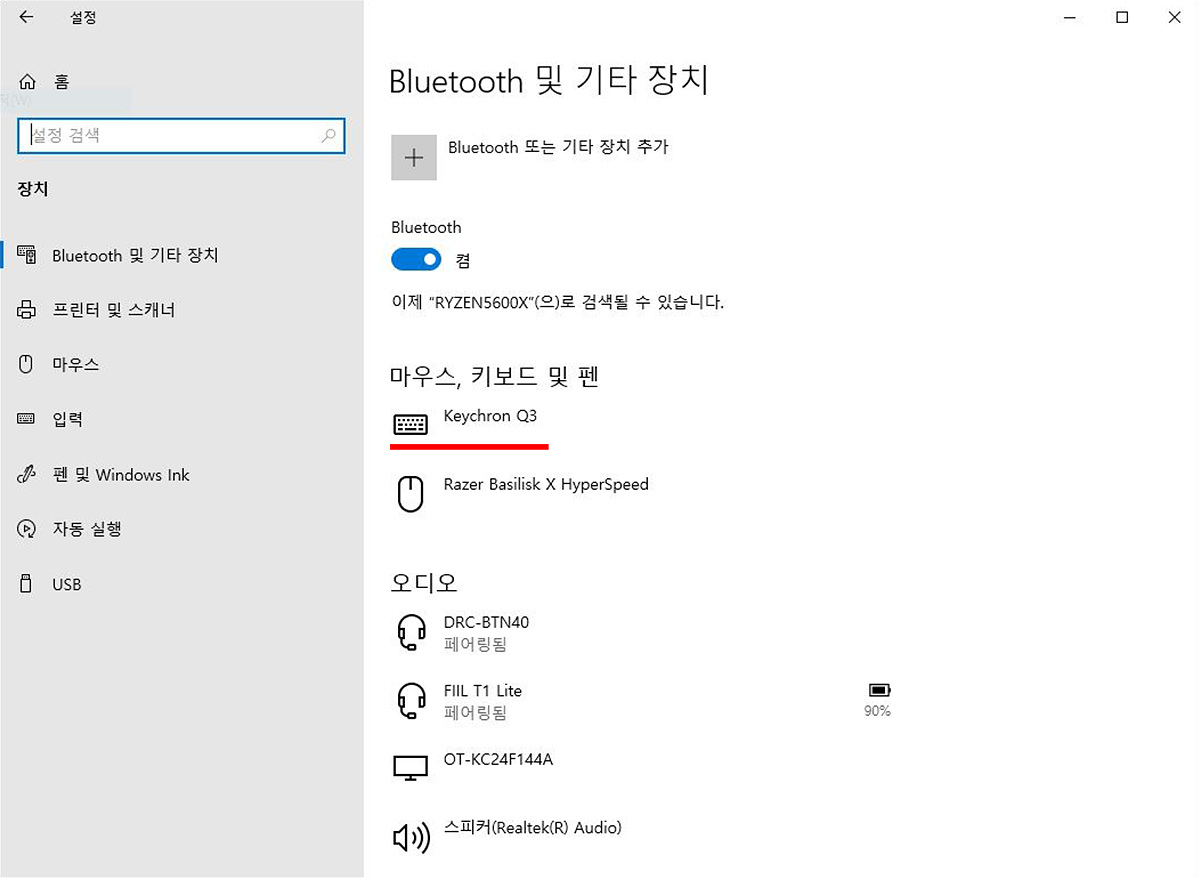Viewport: 1200px width, 878px height.
Task: Click the pen and Windows Ink icon
Action: pyautogui.click(x=27, y=475)
